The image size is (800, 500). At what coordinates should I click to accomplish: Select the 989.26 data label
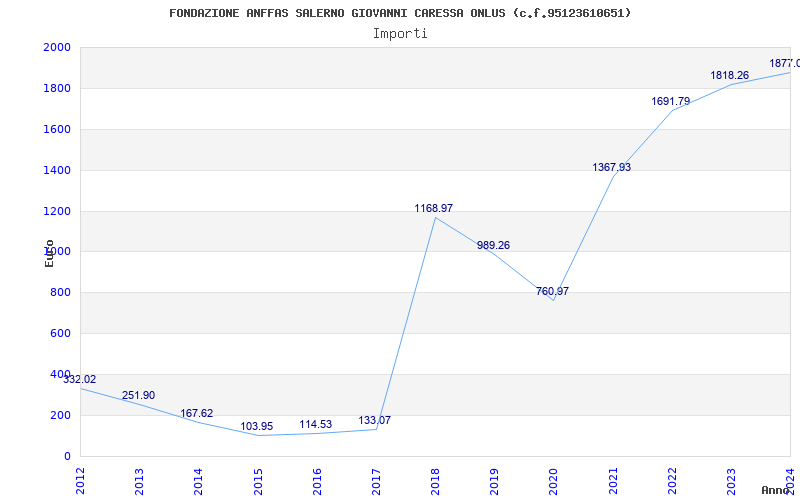tap(493, 245)
